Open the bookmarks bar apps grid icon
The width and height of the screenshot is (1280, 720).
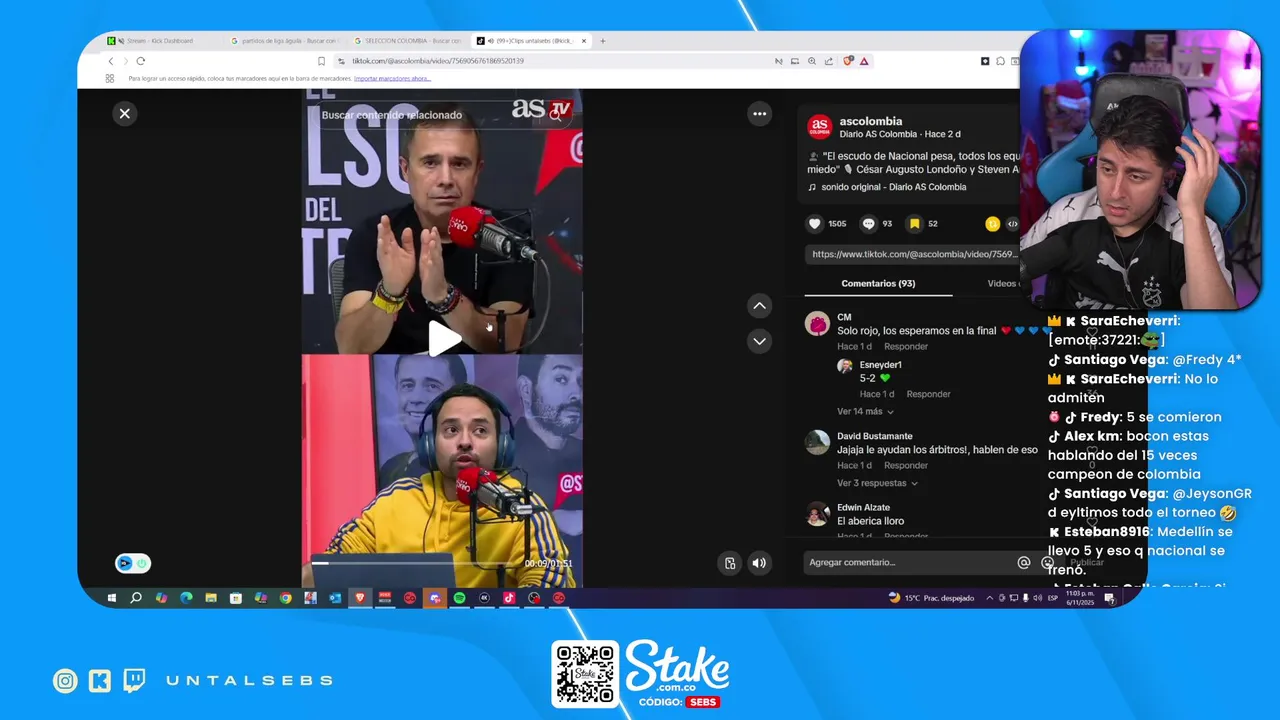pyautogui.click(x=110, y=78)
